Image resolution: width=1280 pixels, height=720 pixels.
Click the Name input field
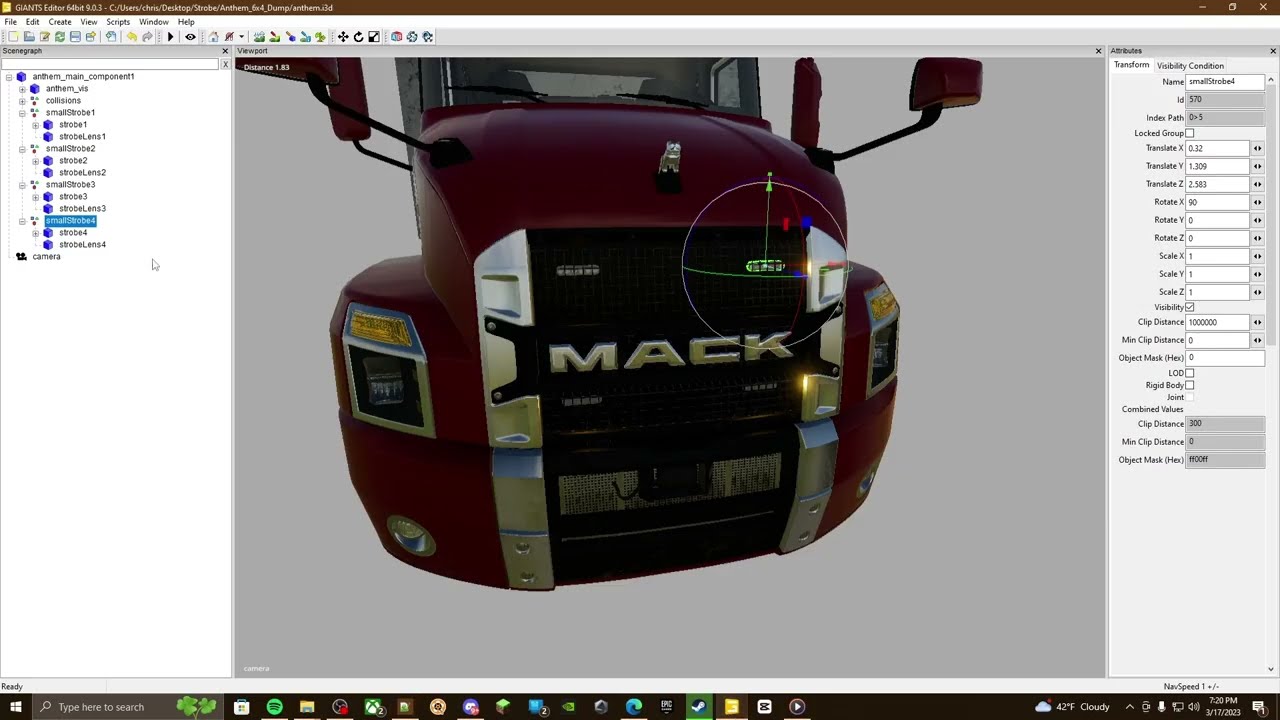coord(1225,82)
